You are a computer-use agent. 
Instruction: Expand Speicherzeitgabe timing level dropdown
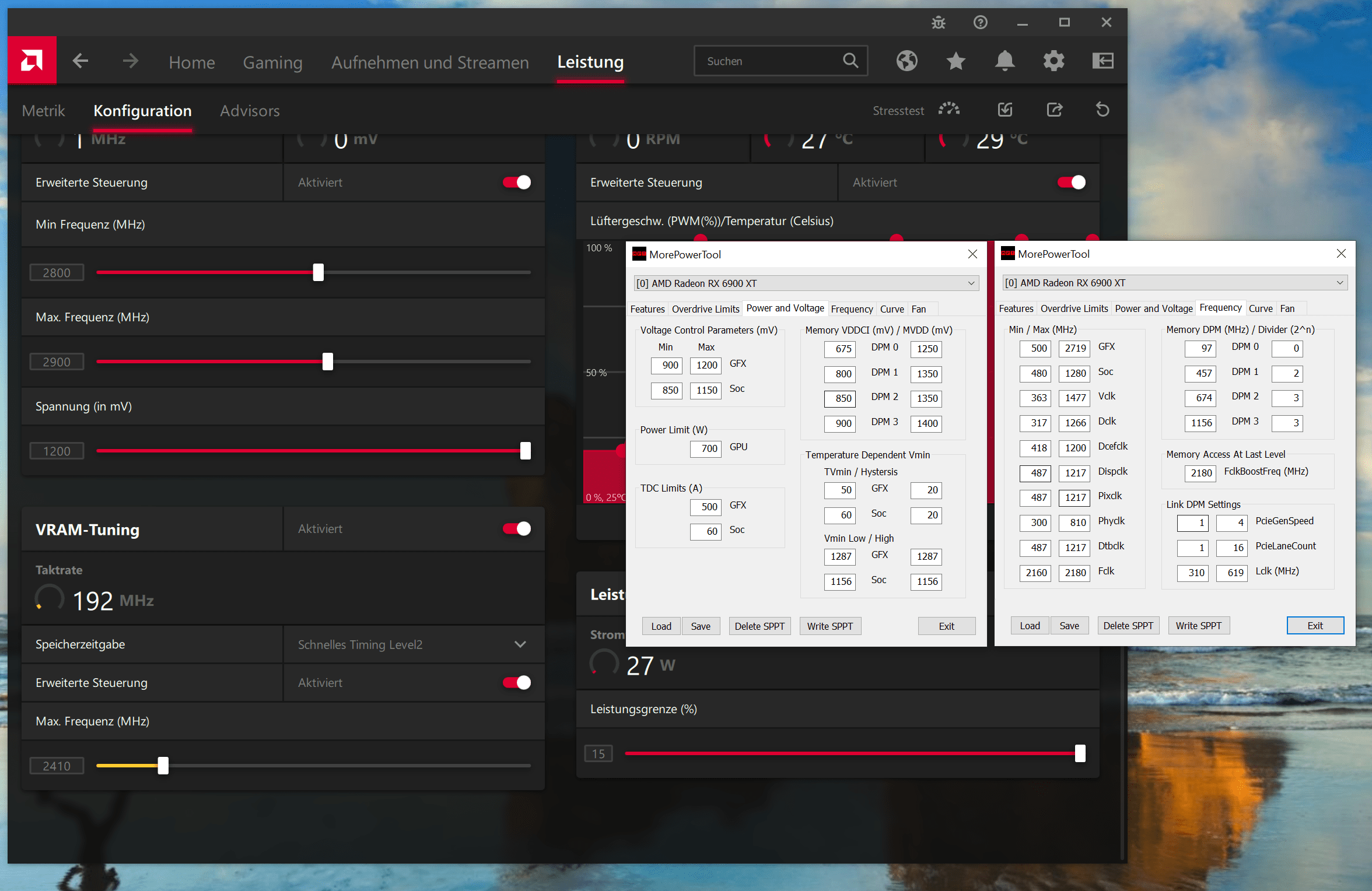pyautogui.click(x=520, y=644)
